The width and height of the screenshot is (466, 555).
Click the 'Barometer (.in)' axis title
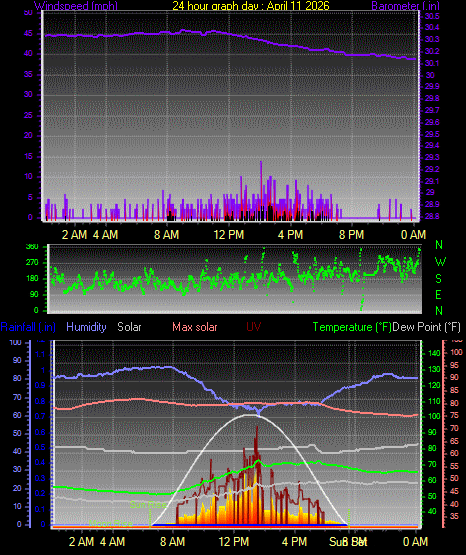pyautogui.click(x=405, y=6)
